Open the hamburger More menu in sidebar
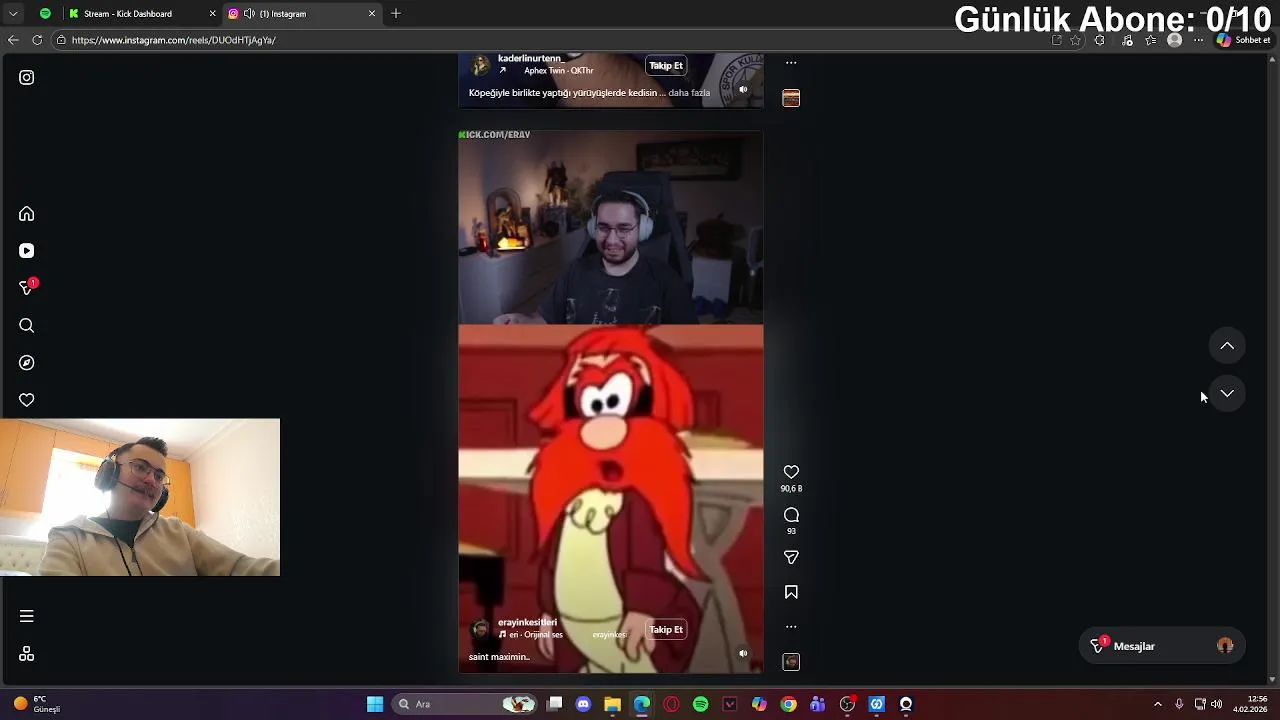Viewport: 1280px width, 720px height. click(x=27, y=616)
